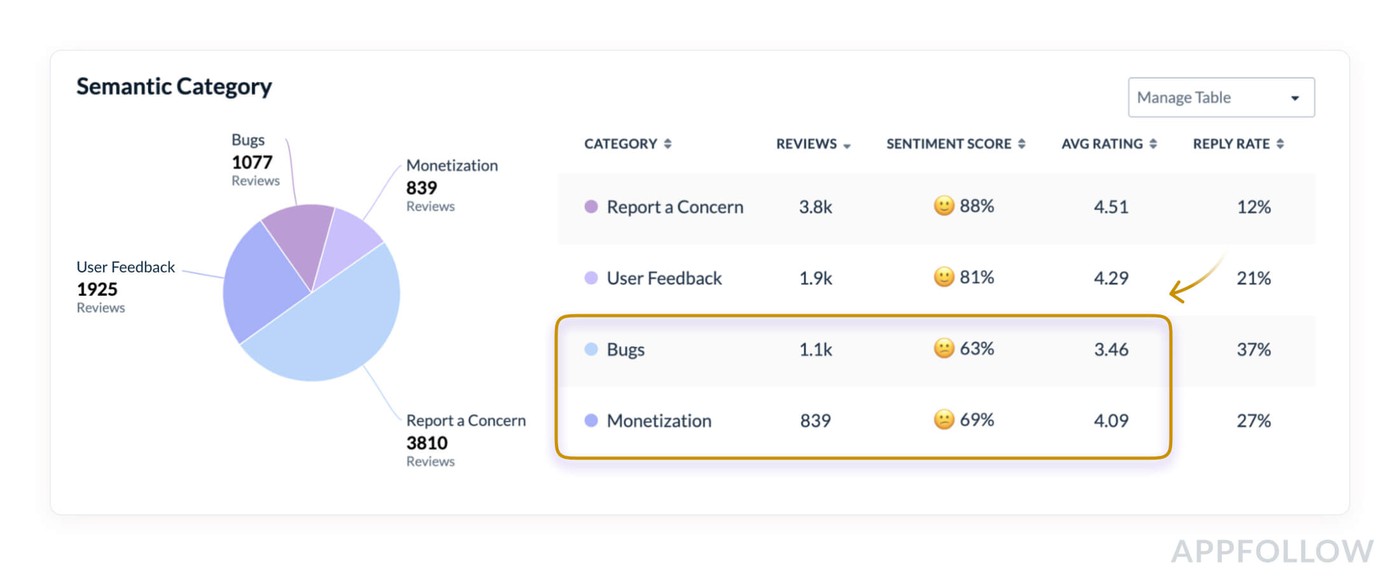The image size is (1400, 588).
Task: Click the Monetization legend color dot
Action: click(x=591, y=421)
